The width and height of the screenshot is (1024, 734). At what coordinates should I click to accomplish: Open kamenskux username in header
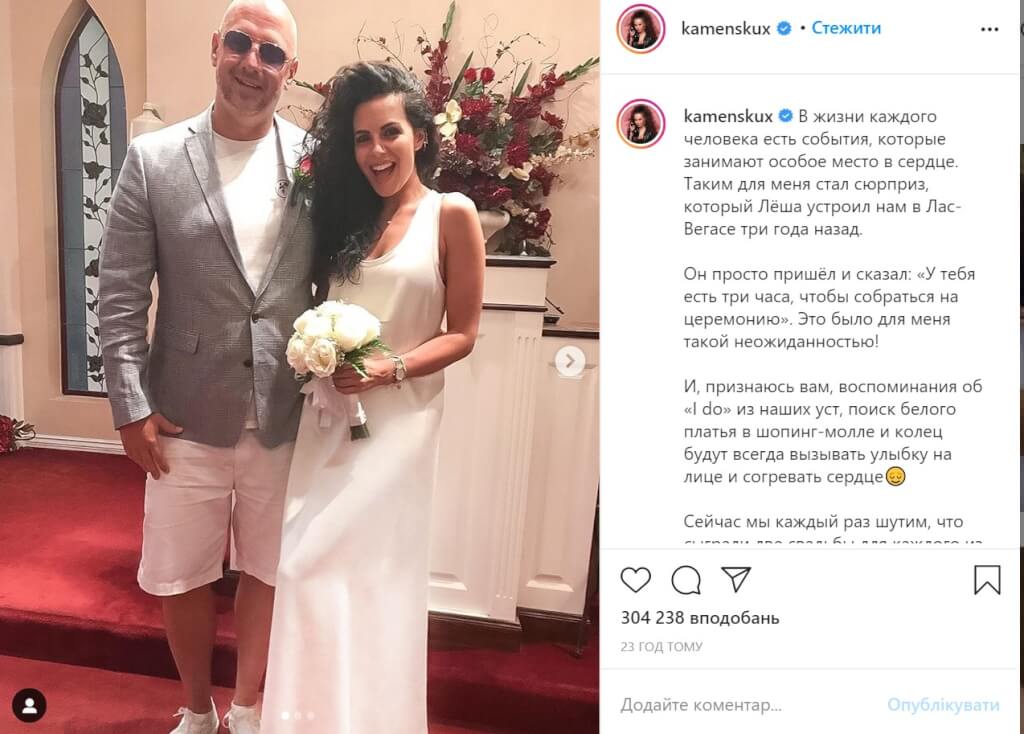point(726,28)
